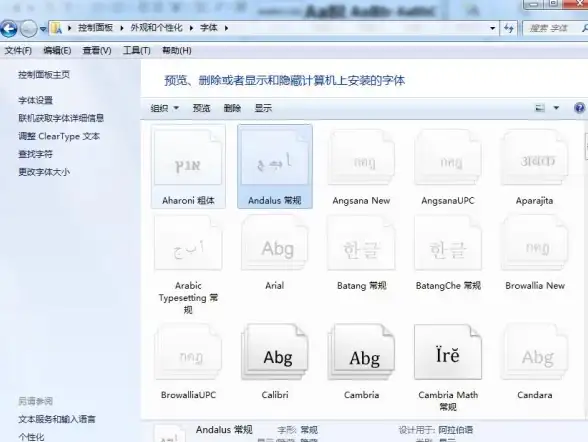Viewport: 588px width, 442px height.
Task: Select the AngsanaUPC font icon
Action: [448, 157]
